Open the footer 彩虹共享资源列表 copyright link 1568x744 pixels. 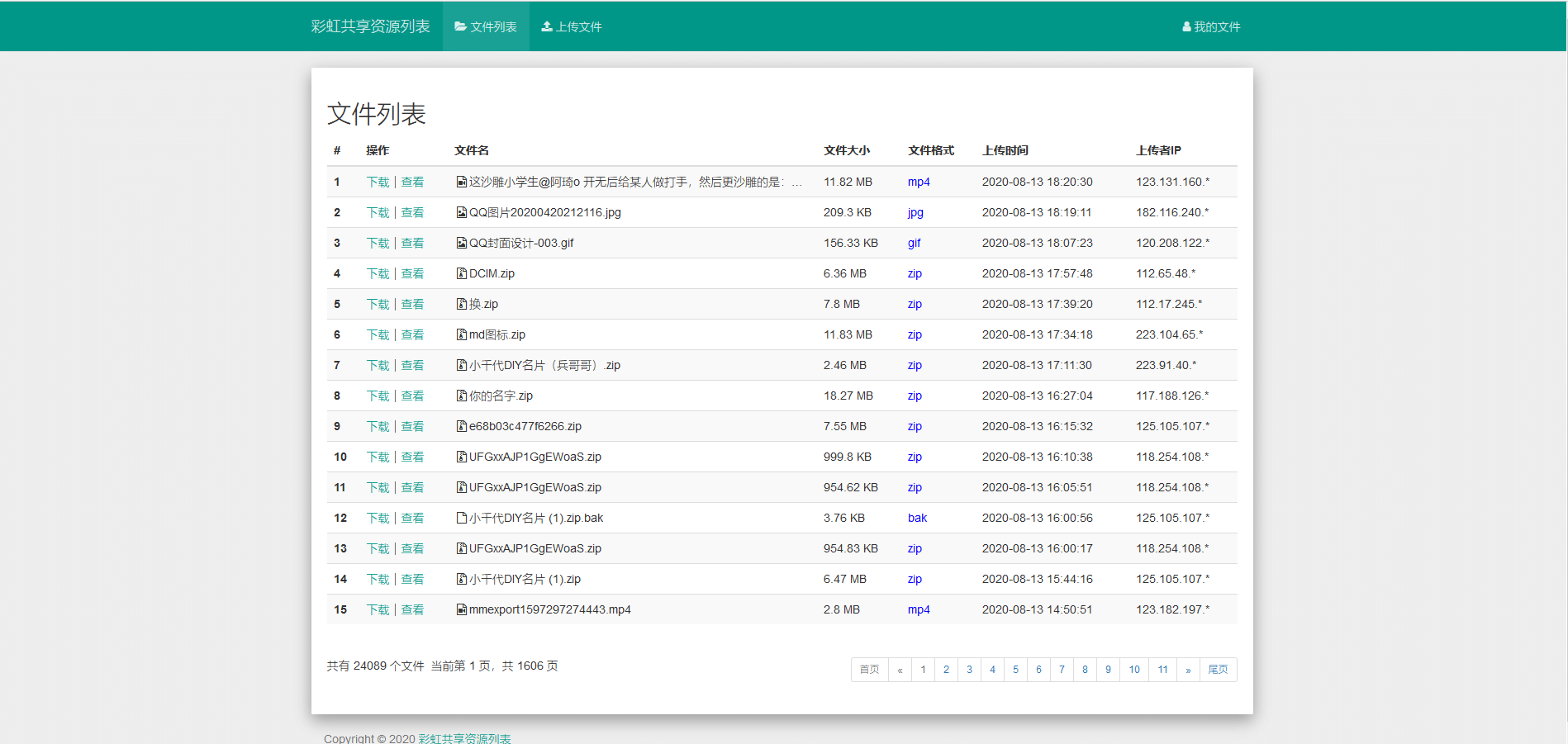[464, 738]
